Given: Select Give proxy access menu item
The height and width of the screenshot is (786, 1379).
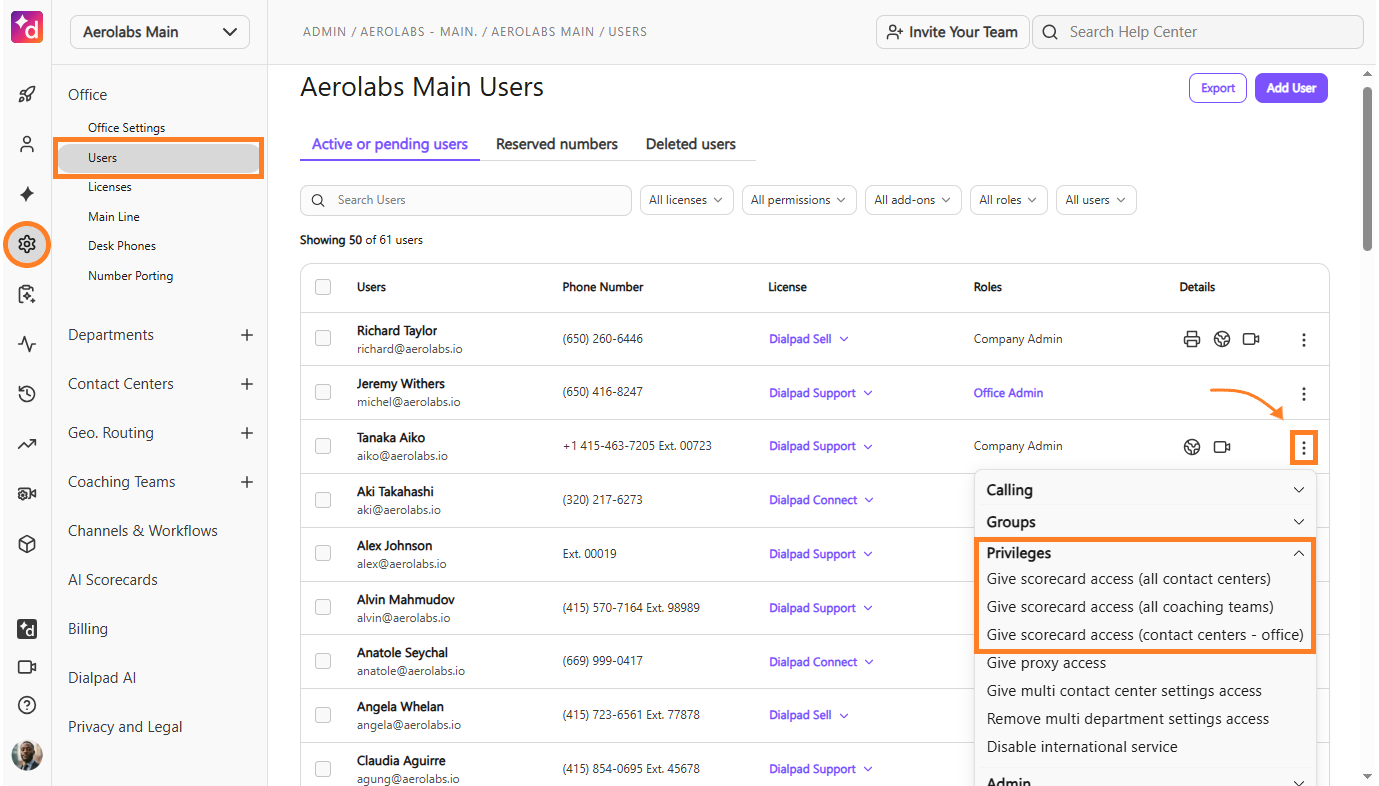Looking at the screenshot, I should [1046, 663].
